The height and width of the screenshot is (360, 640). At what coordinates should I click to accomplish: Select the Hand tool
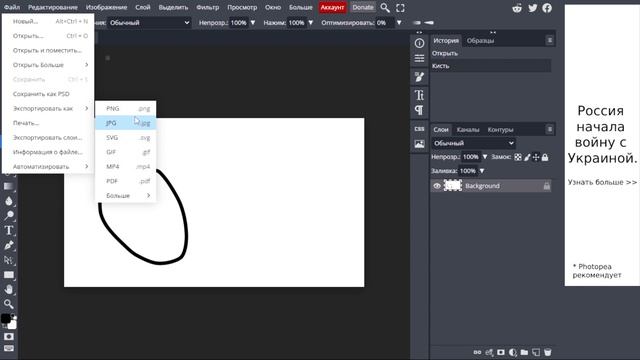[x=9, y=289]
